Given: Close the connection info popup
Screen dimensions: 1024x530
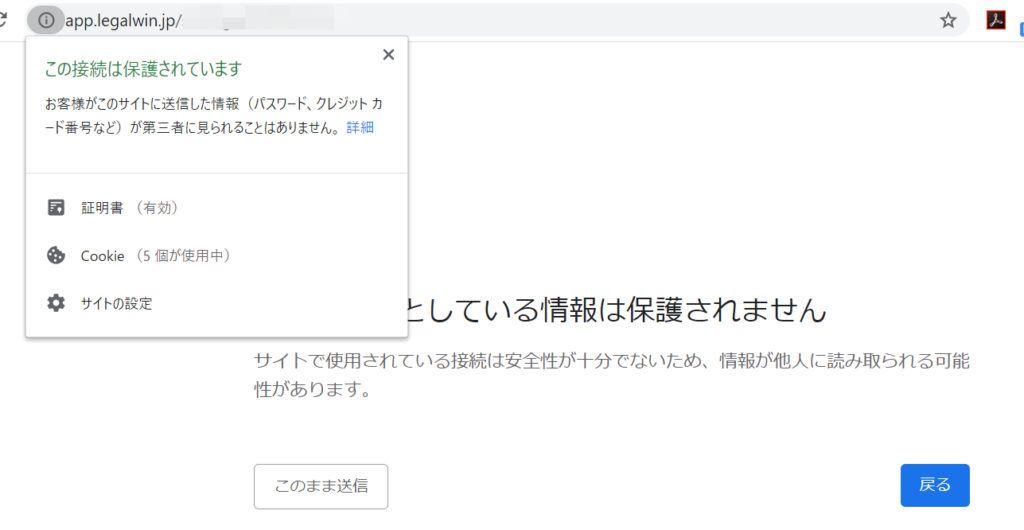Looking at the screenshot, I should [x=388, y=55].
